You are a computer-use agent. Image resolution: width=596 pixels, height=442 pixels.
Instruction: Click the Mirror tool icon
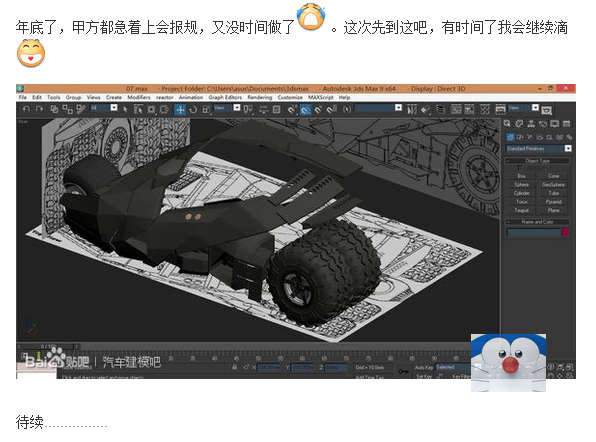point(412,109)
